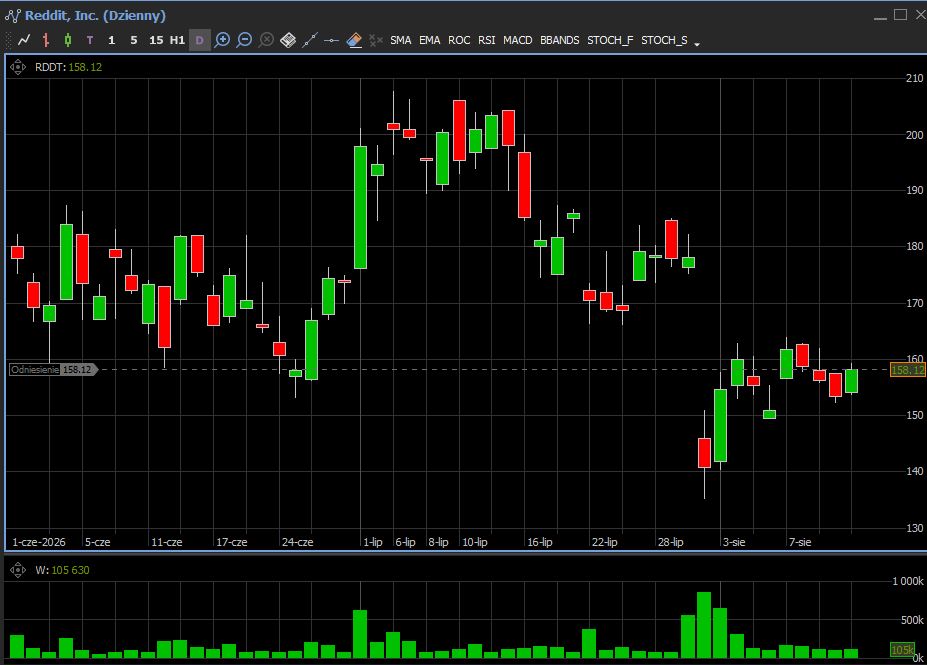The height and width of the screenshot is (665, 927).
Task: Click the 1-lip date axis label
Action: (373, 542)
